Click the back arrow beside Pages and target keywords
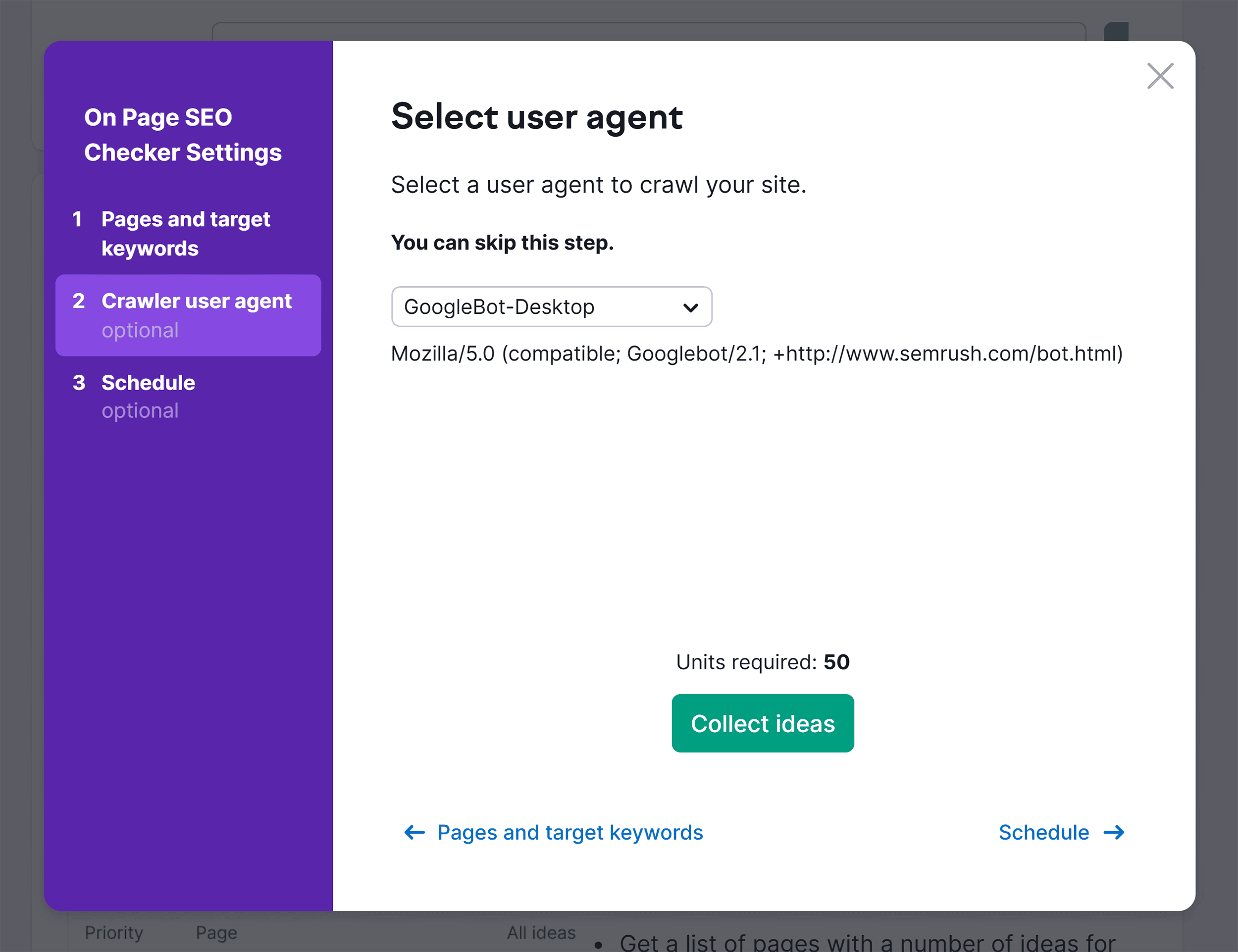1238x952 pixels. point(414,832)
